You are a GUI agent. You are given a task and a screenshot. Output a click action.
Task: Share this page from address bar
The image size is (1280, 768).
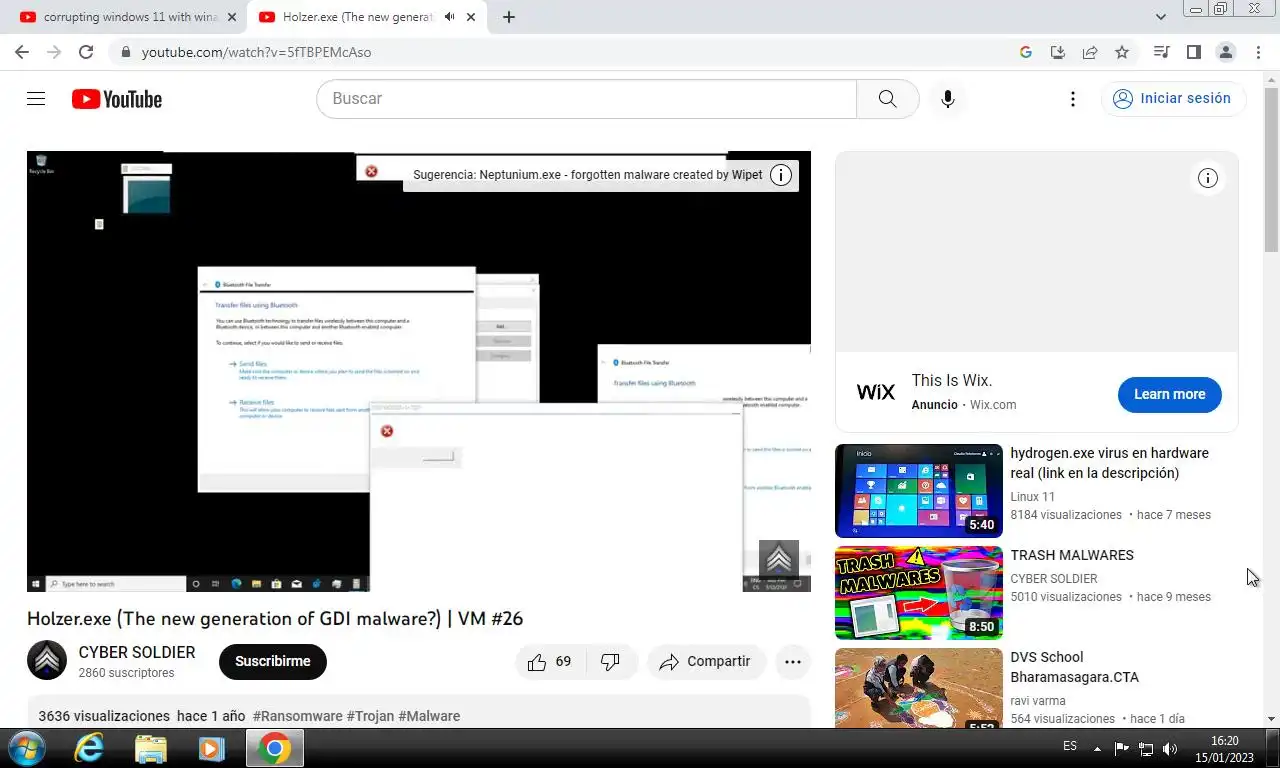click(x=1090, y=52)
